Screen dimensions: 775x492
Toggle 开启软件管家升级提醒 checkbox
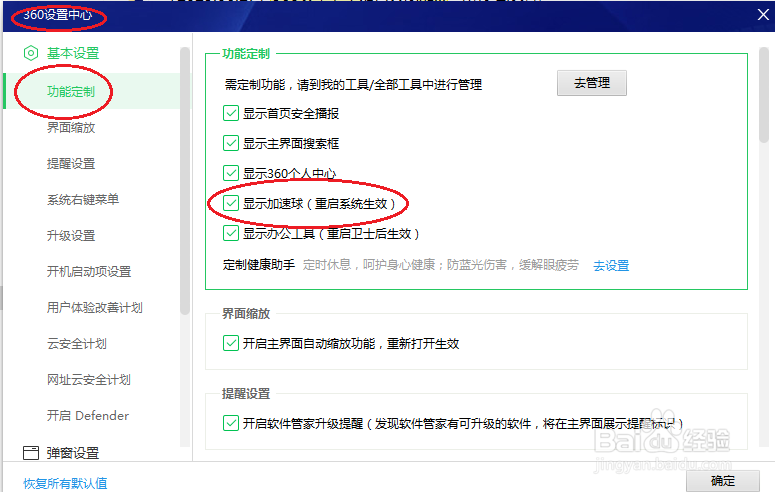[x=231, y=423]
